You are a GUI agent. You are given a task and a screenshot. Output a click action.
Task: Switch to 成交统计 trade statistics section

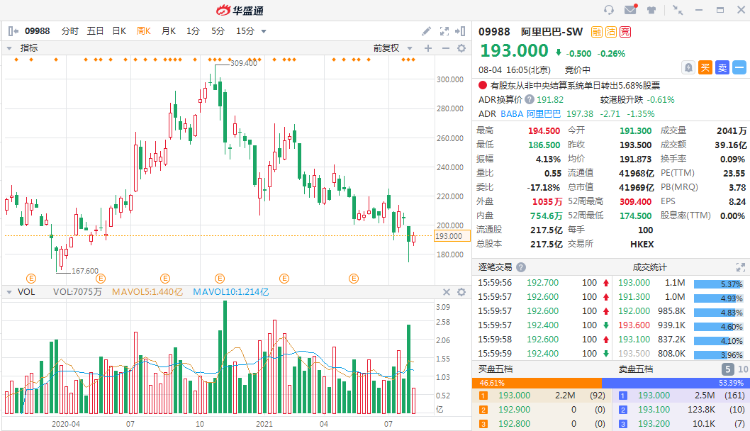point(650,267)
